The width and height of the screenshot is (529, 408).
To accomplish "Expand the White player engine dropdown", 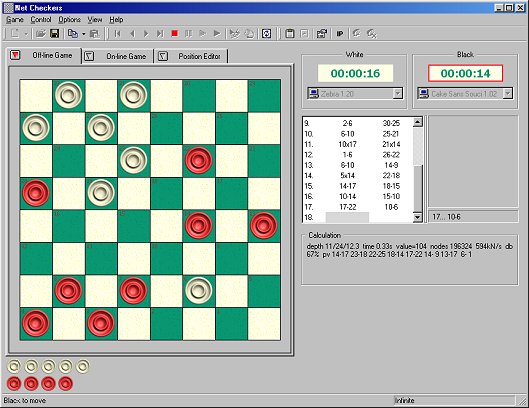I will pyautogui.click(x=398, y=93).
